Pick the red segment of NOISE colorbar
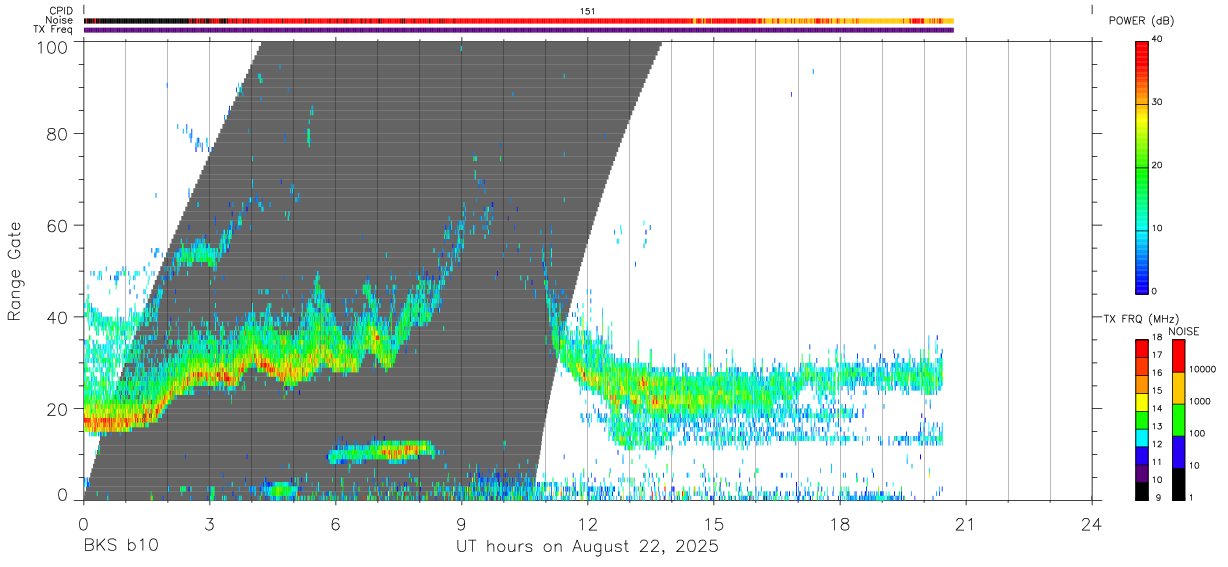The width and height of the screenshot is (1228, 567). (1177, 356)
